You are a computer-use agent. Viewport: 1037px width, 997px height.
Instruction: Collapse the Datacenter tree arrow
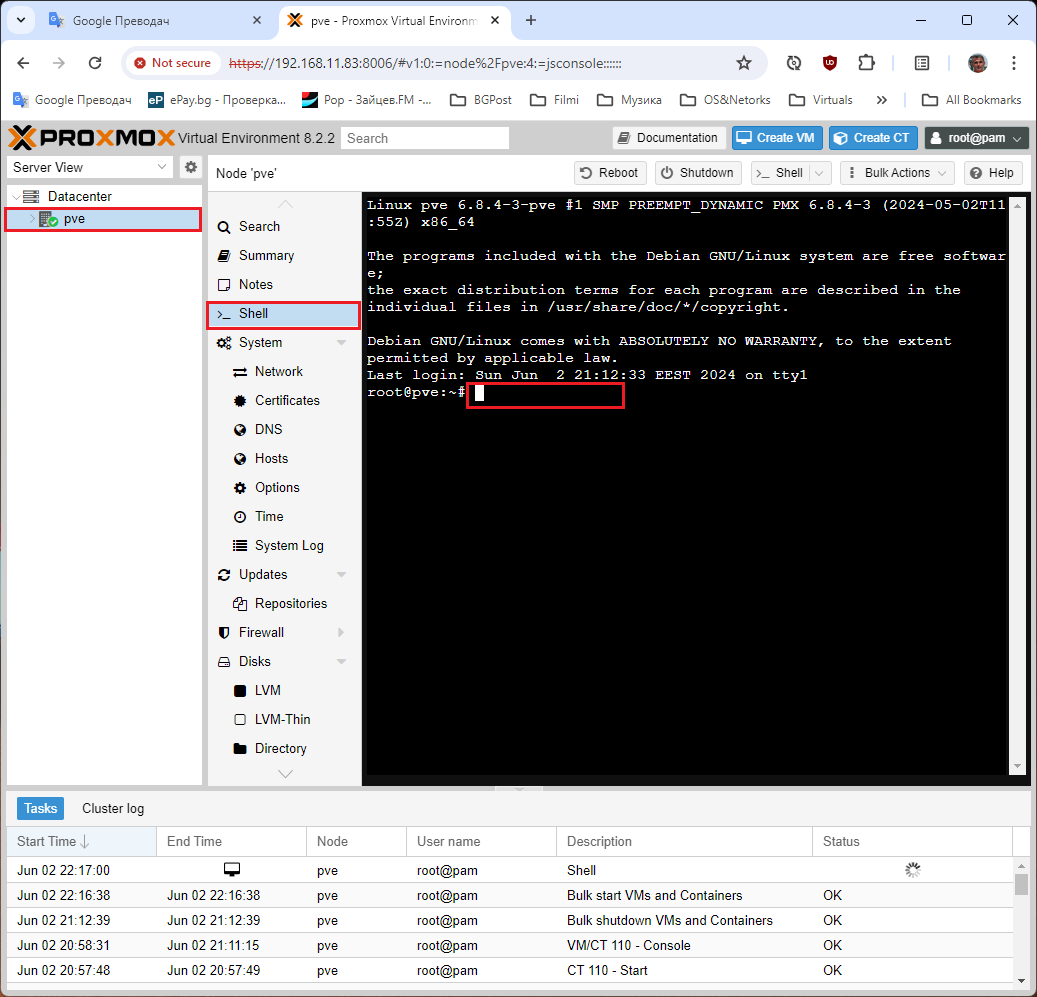click(x=17, y=196)
